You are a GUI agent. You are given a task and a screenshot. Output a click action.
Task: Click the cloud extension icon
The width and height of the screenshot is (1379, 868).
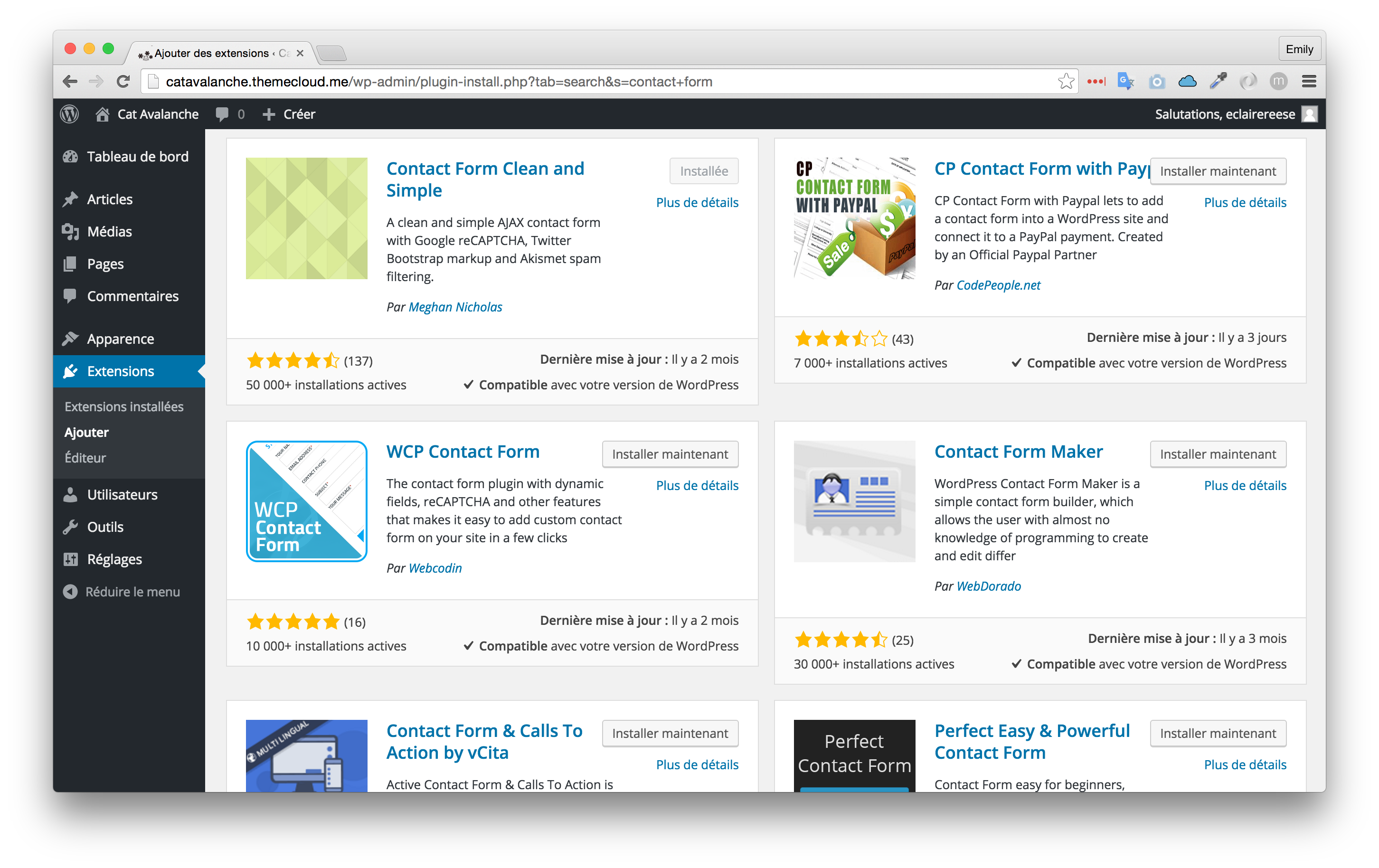[x=1187, y=81]
